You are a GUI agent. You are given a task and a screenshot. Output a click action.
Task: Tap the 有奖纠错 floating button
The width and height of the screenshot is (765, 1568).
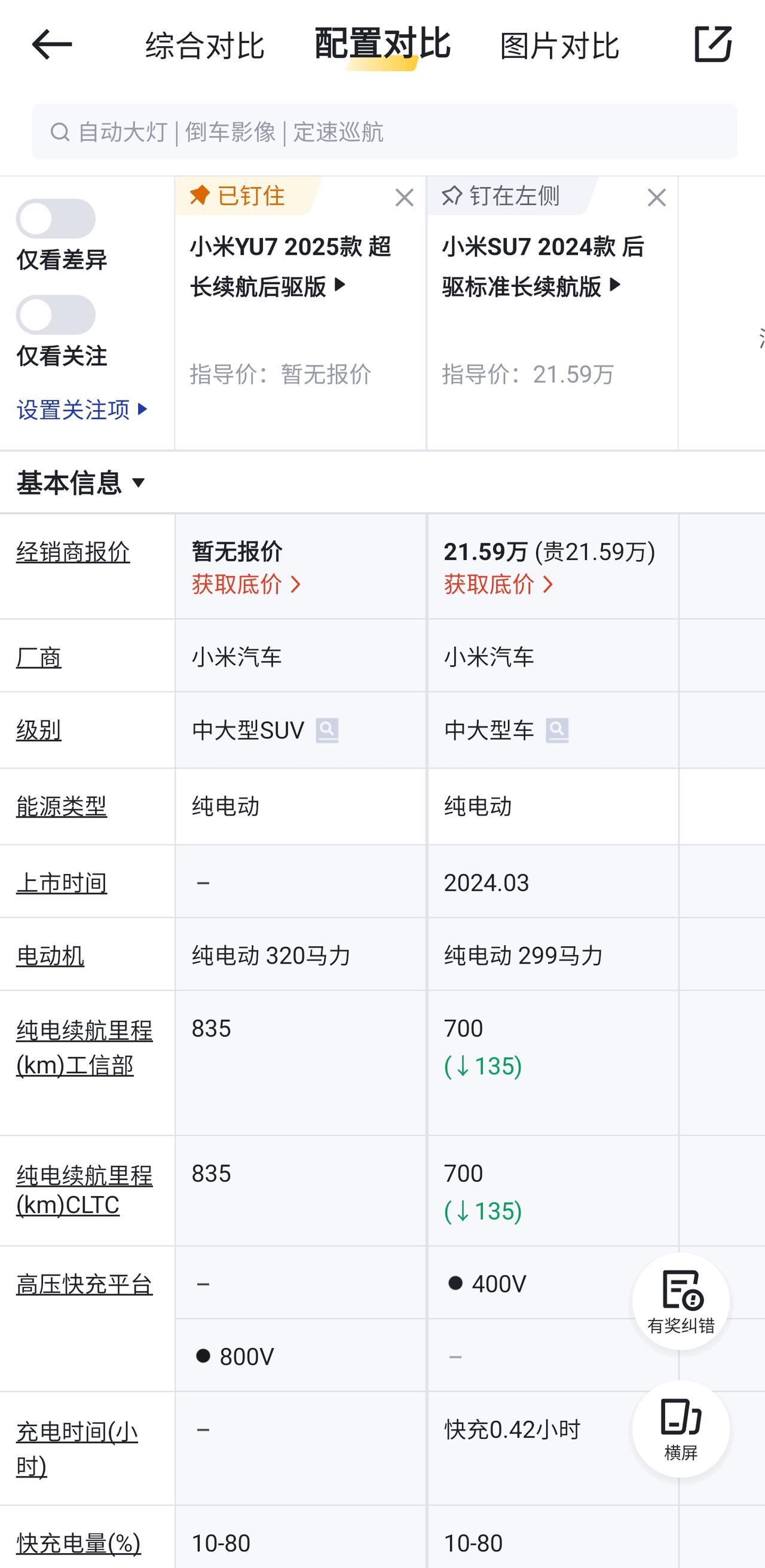680,1301
